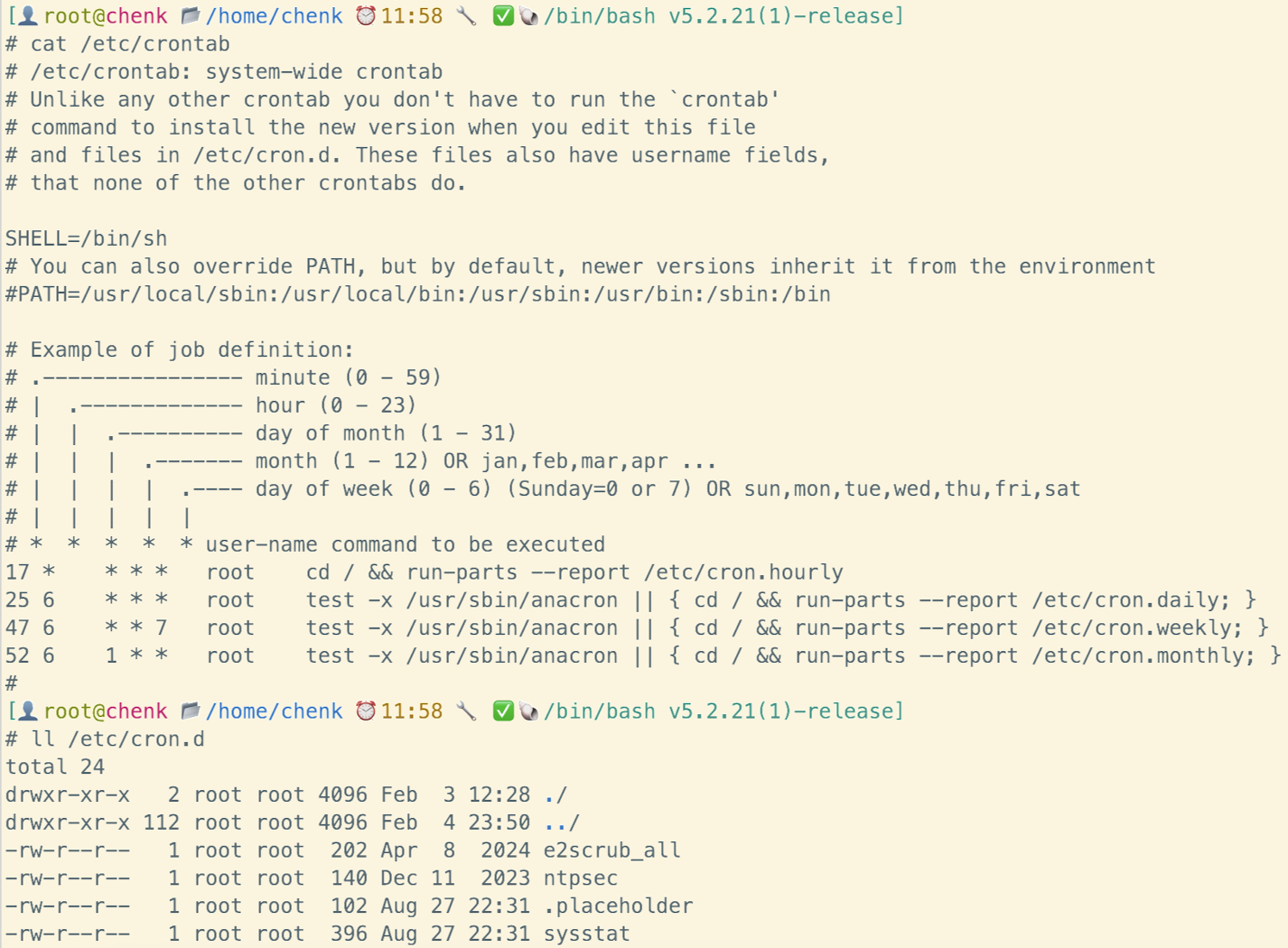The width and height of the screenshot is (1288, 948).
Task: Click the green checkmark in the first prompt line
Action: pos(503,16)
